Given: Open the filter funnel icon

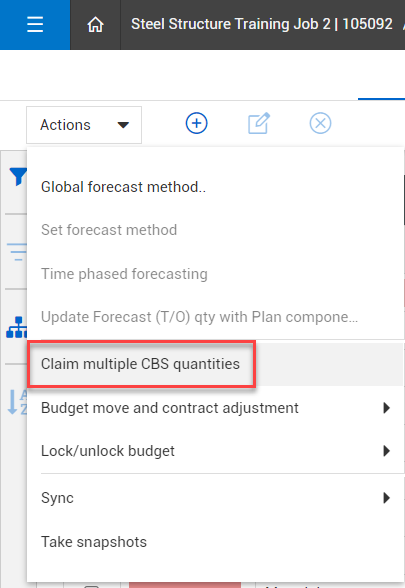Looking at the screenshot, I should click(x=18, y=177).
